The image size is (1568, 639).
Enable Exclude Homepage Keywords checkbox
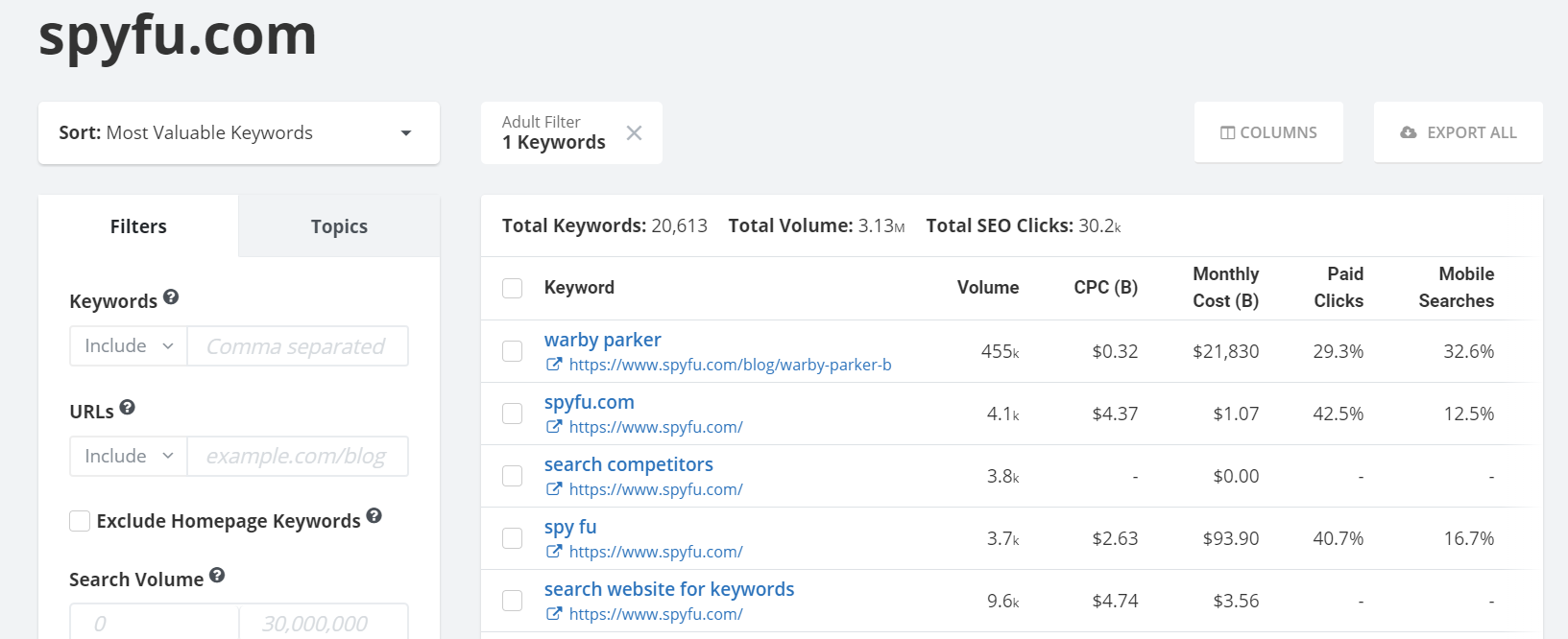[80, 521]
